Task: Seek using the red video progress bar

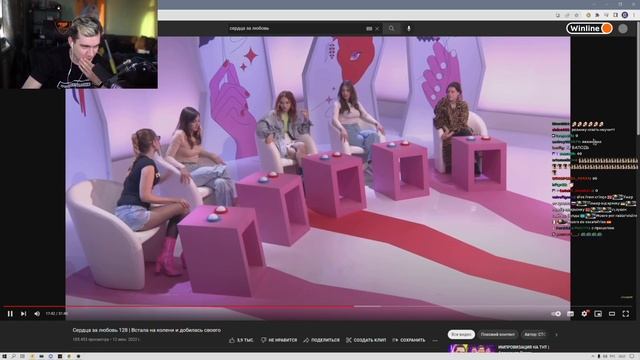Action: pyautogui.click(x=318, y=306)
